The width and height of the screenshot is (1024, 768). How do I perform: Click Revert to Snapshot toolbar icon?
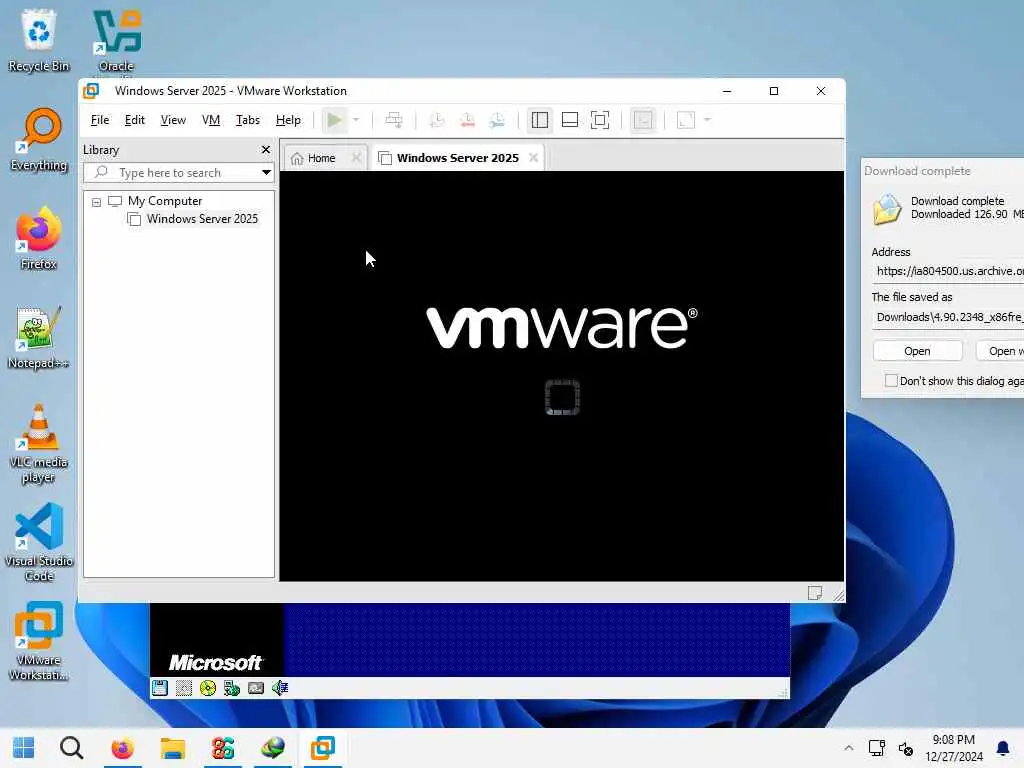pyautogui.click(x=467, y=120)
